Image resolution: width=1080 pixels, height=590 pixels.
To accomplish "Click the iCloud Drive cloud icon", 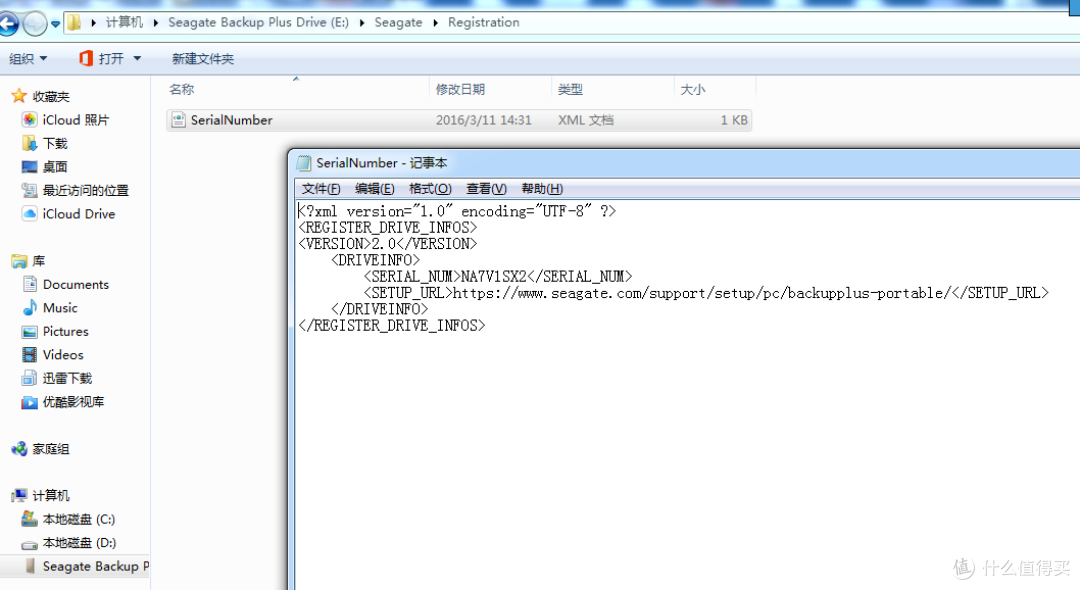I will pyautogui.click(x=29, y=213).
